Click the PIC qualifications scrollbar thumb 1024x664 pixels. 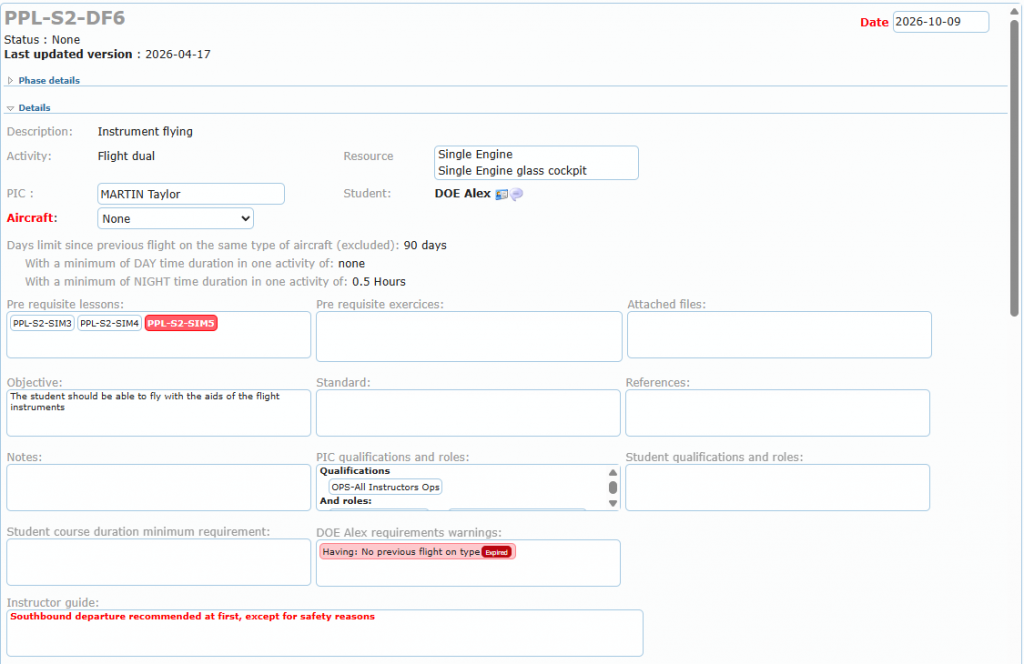click(x=613, y=487)
